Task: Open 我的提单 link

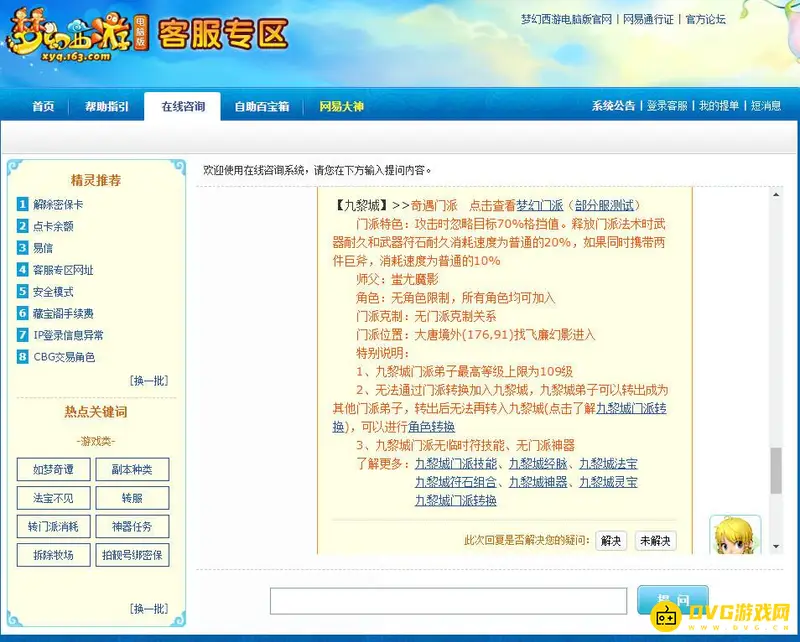Action: [x=719, y=106]
